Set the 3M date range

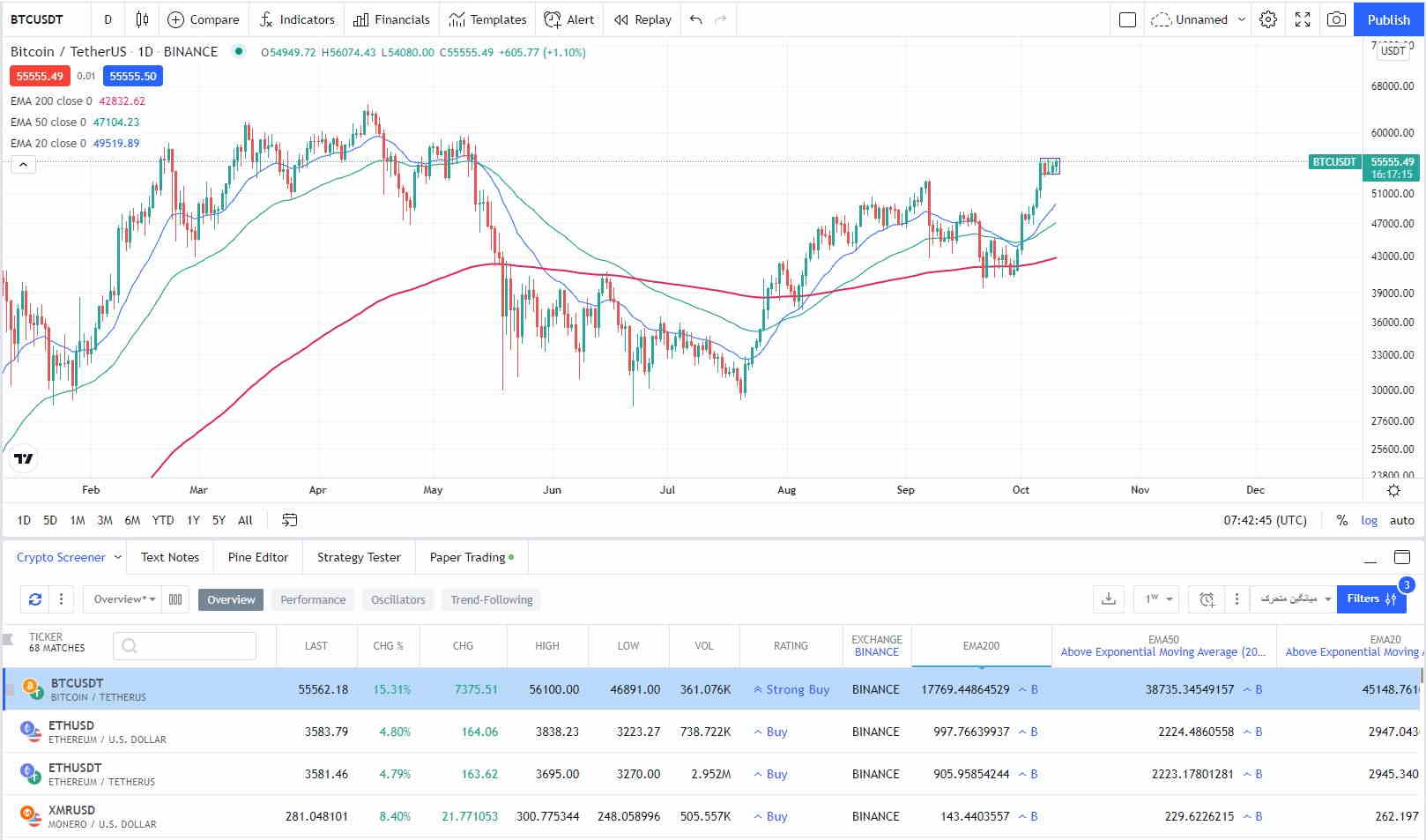tap(105, 520)
